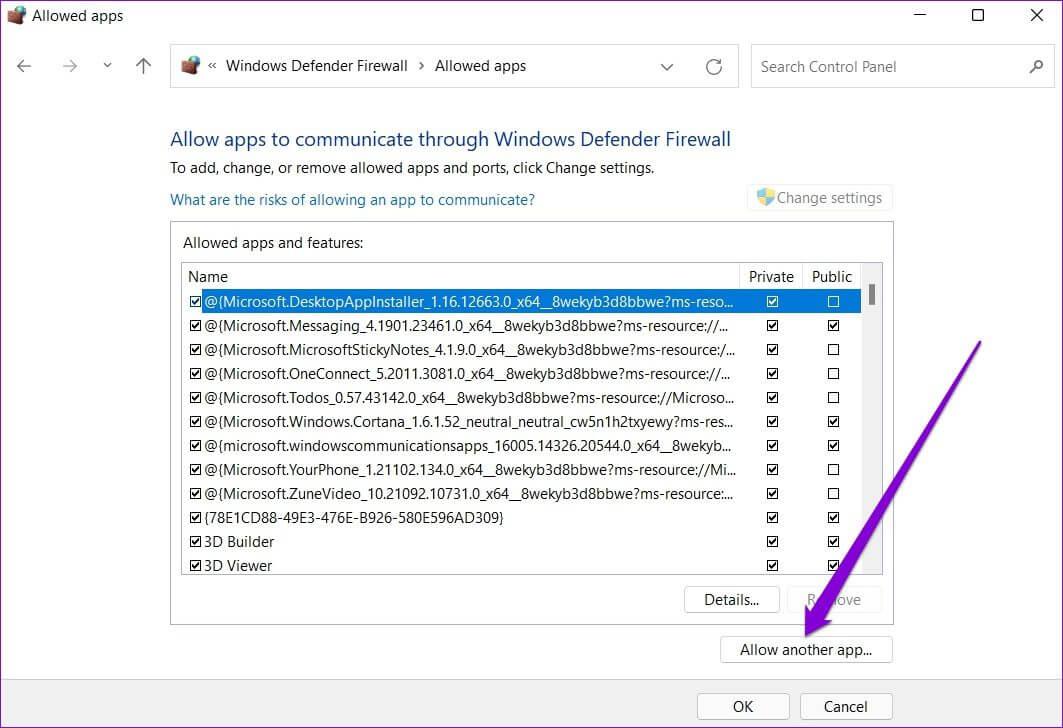Uncheck the 3D Builder entry checkbox

195,542
